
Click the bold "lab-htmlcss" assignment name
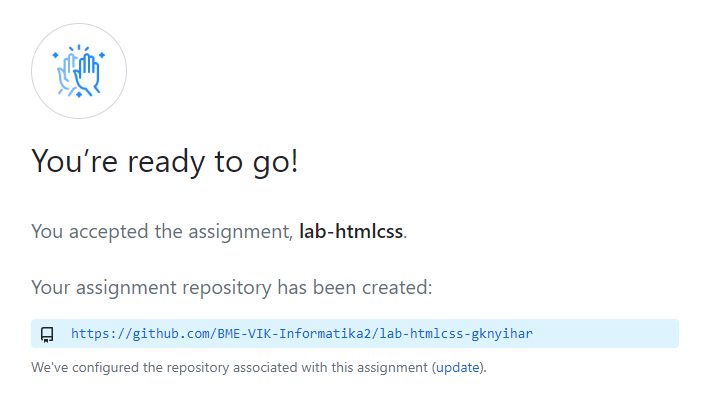coord(351,232)
